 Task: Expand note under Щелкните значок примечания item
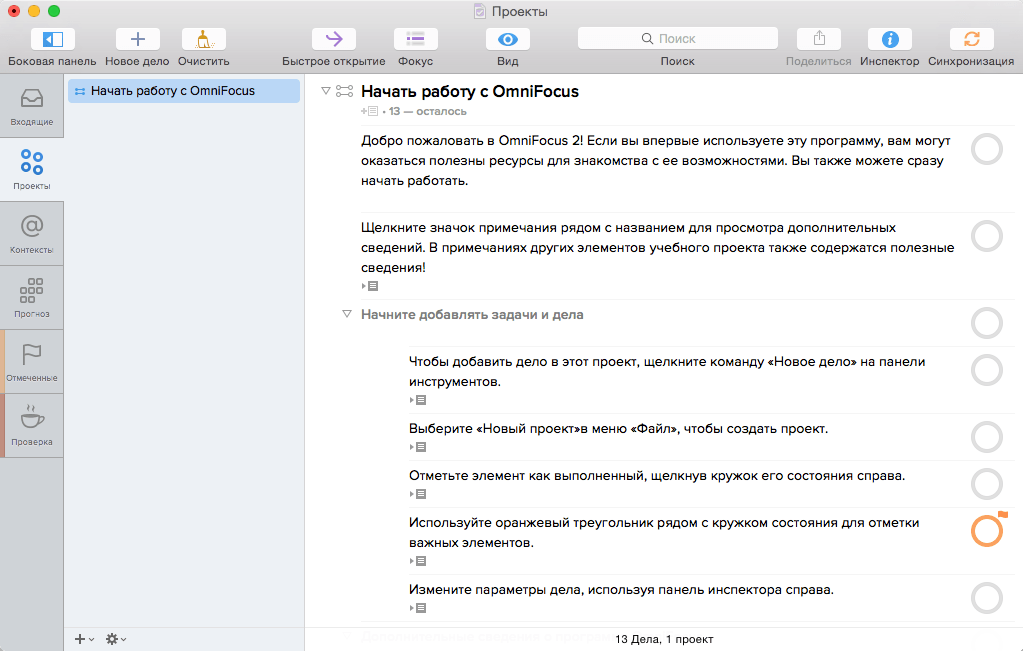pos(370,286)
